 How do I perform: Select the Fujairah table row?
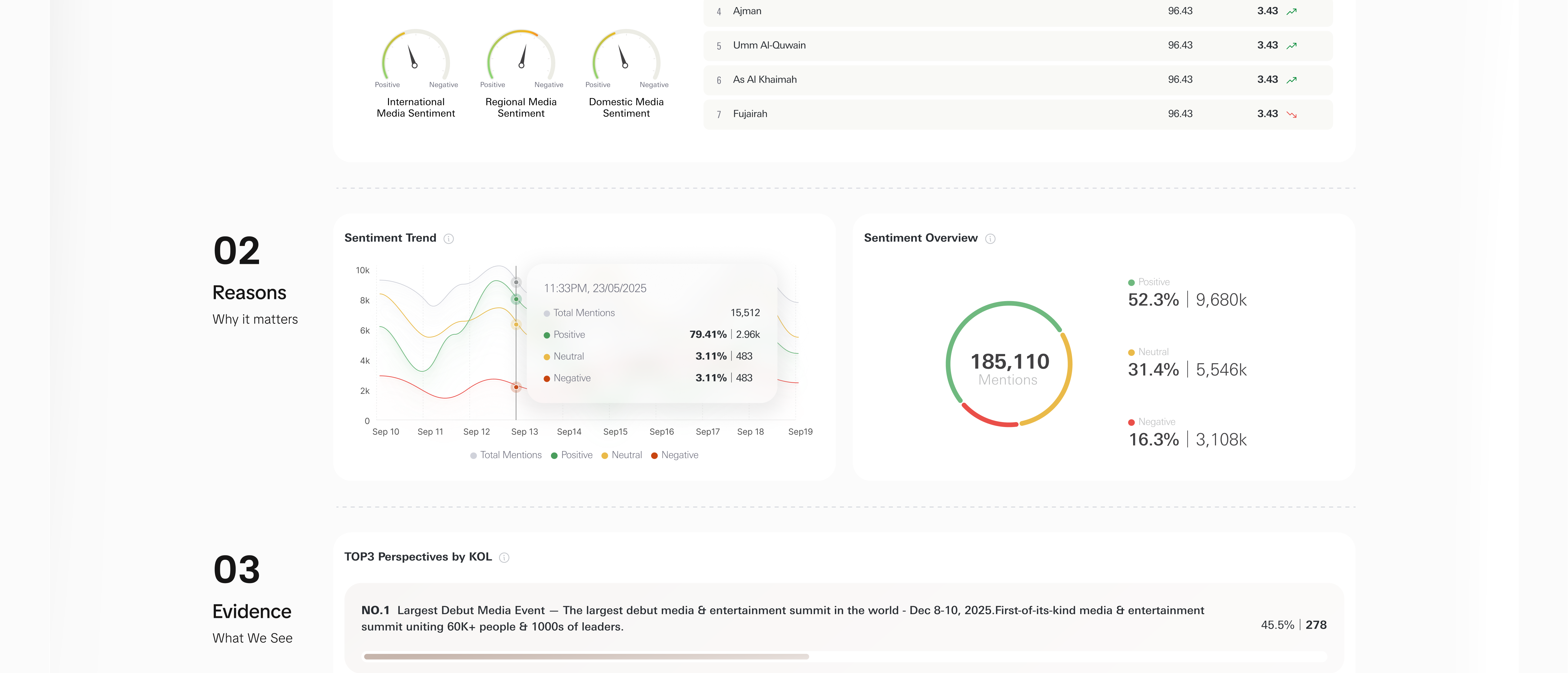pos(1018,115)
